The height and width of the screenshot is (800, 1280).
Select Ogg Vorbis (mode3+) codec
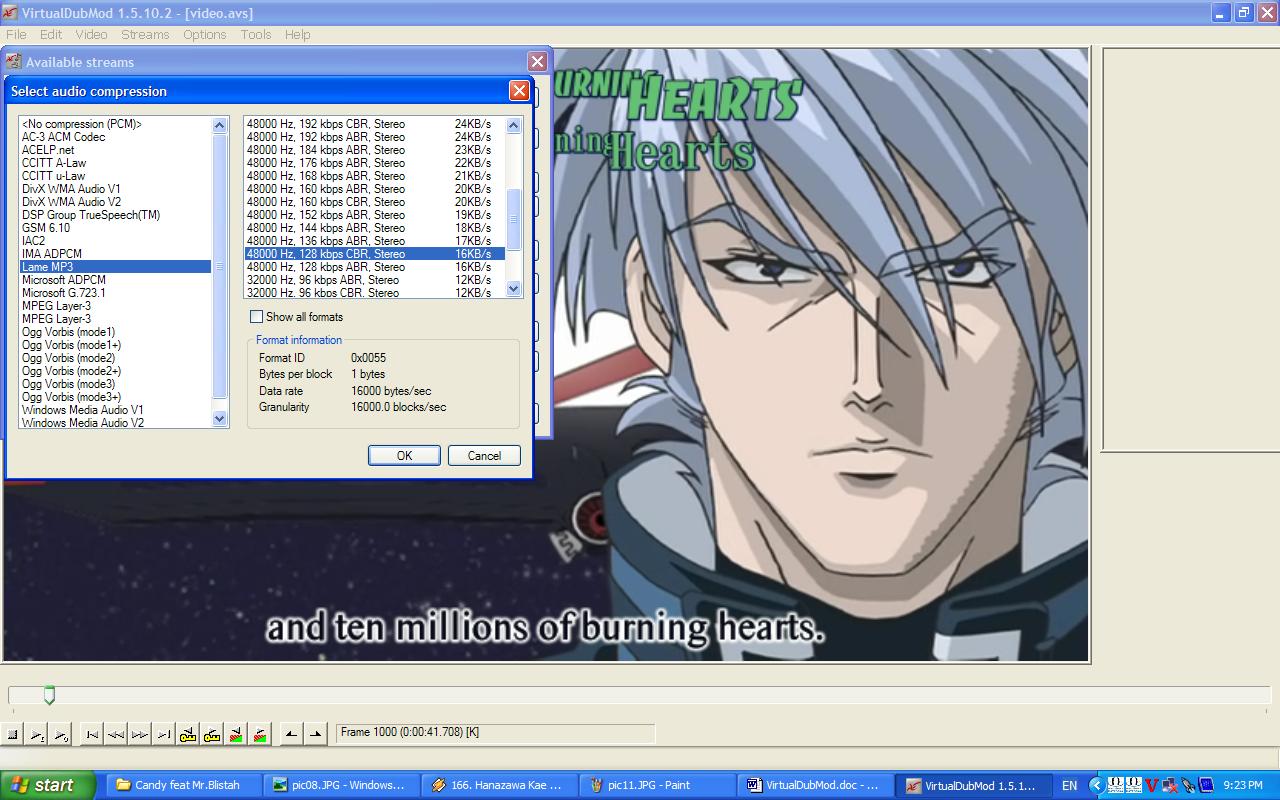pyautogui.click(x=115, y=397)
